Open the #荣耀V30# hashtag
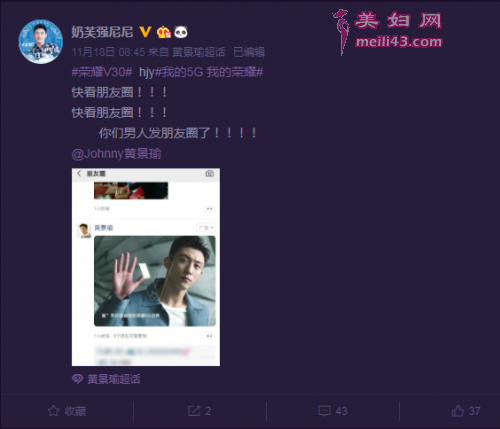This screenshot has height=429, width=500. point(102,72)
